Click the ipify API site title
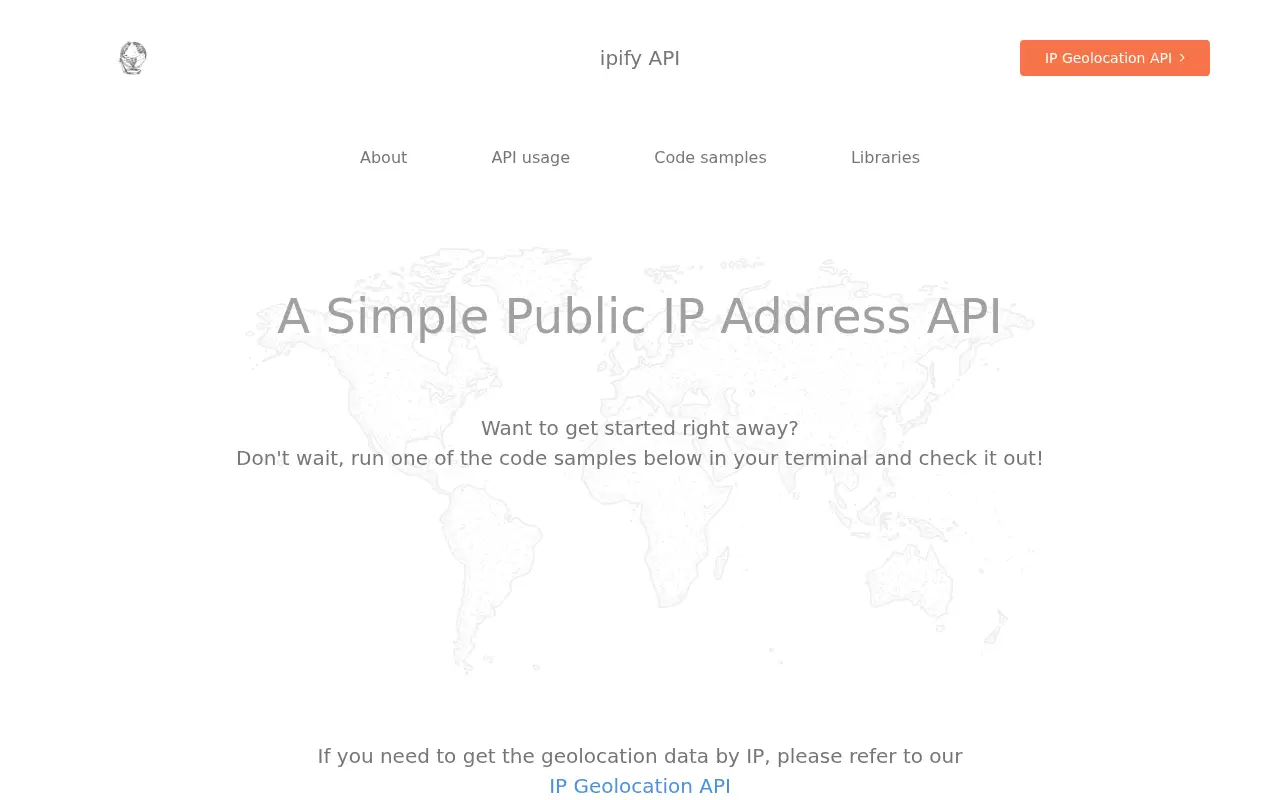 point(640,58)
